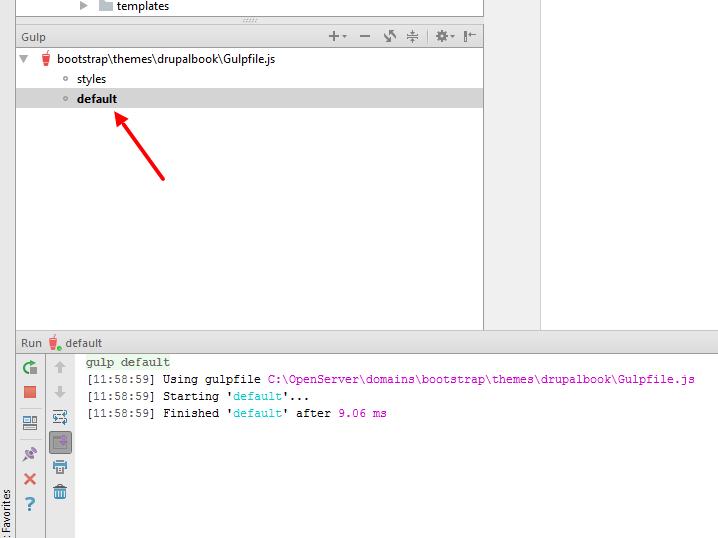The width and height of the screenshot is (718, 538).
Task: Collapse the Gulpfile.js tree node
Action: (24, 59)
